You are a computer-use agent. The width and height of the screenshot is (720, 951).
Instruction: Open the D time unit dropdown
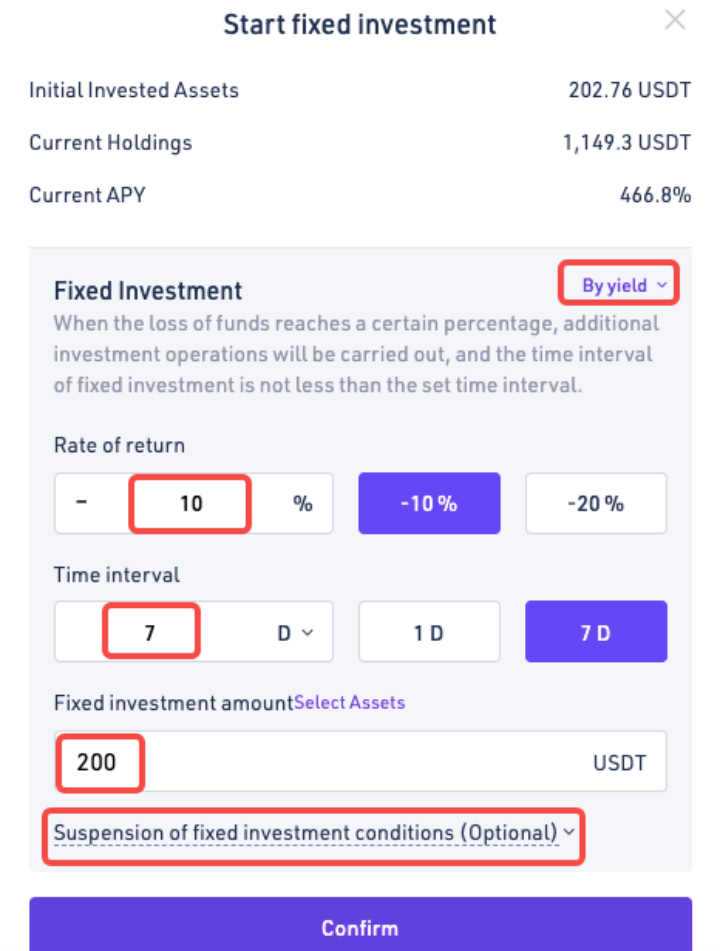coord(294,632)
